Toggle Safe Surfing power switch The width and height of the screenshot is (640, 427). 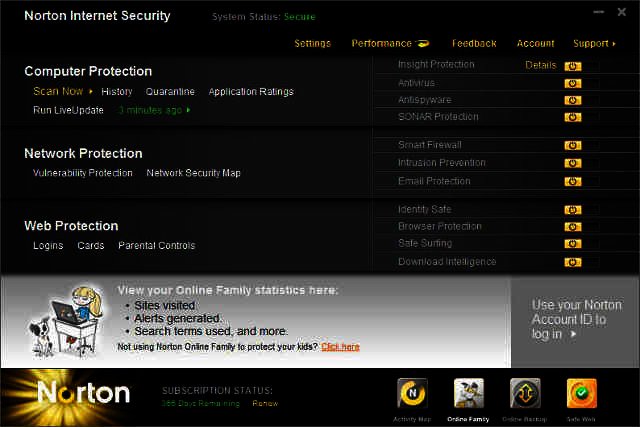pos(573,244)
